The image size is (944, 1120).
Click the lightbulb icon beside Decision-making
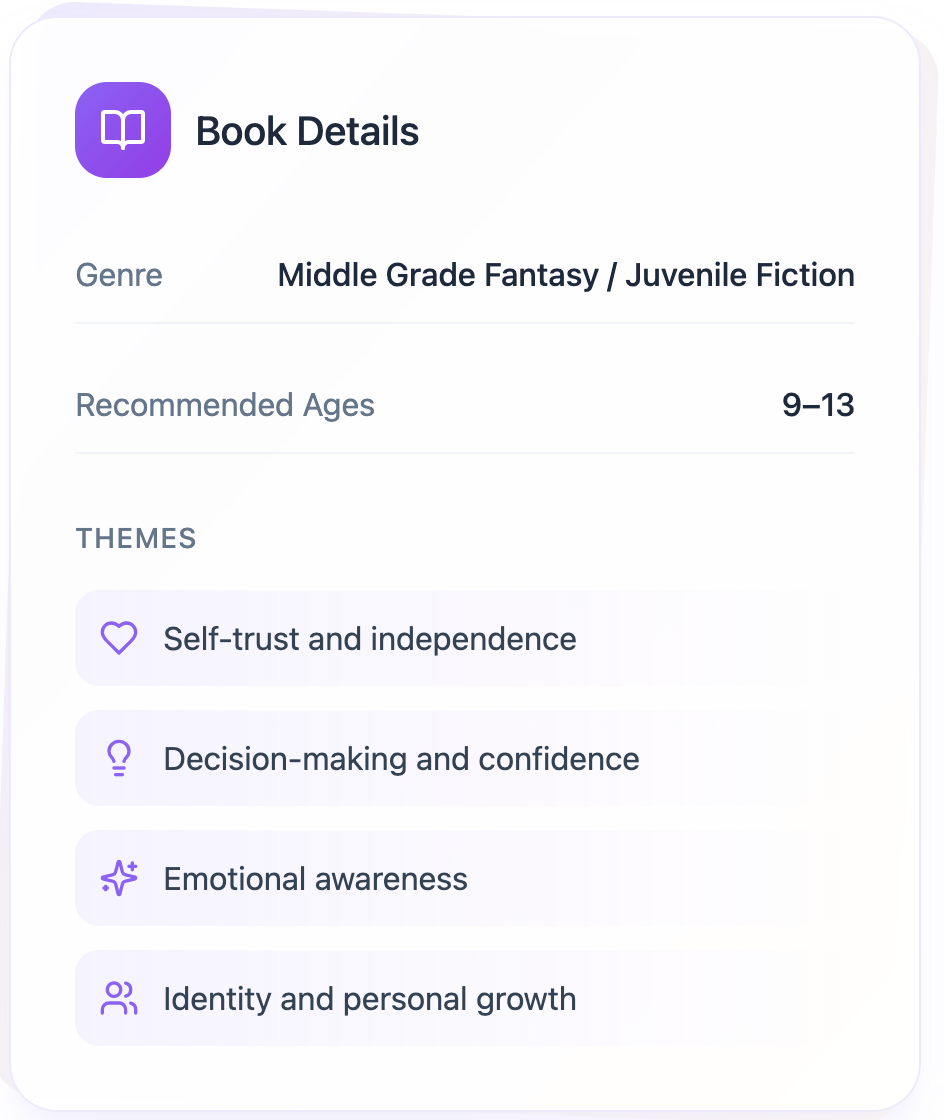[x=119, y=759]
